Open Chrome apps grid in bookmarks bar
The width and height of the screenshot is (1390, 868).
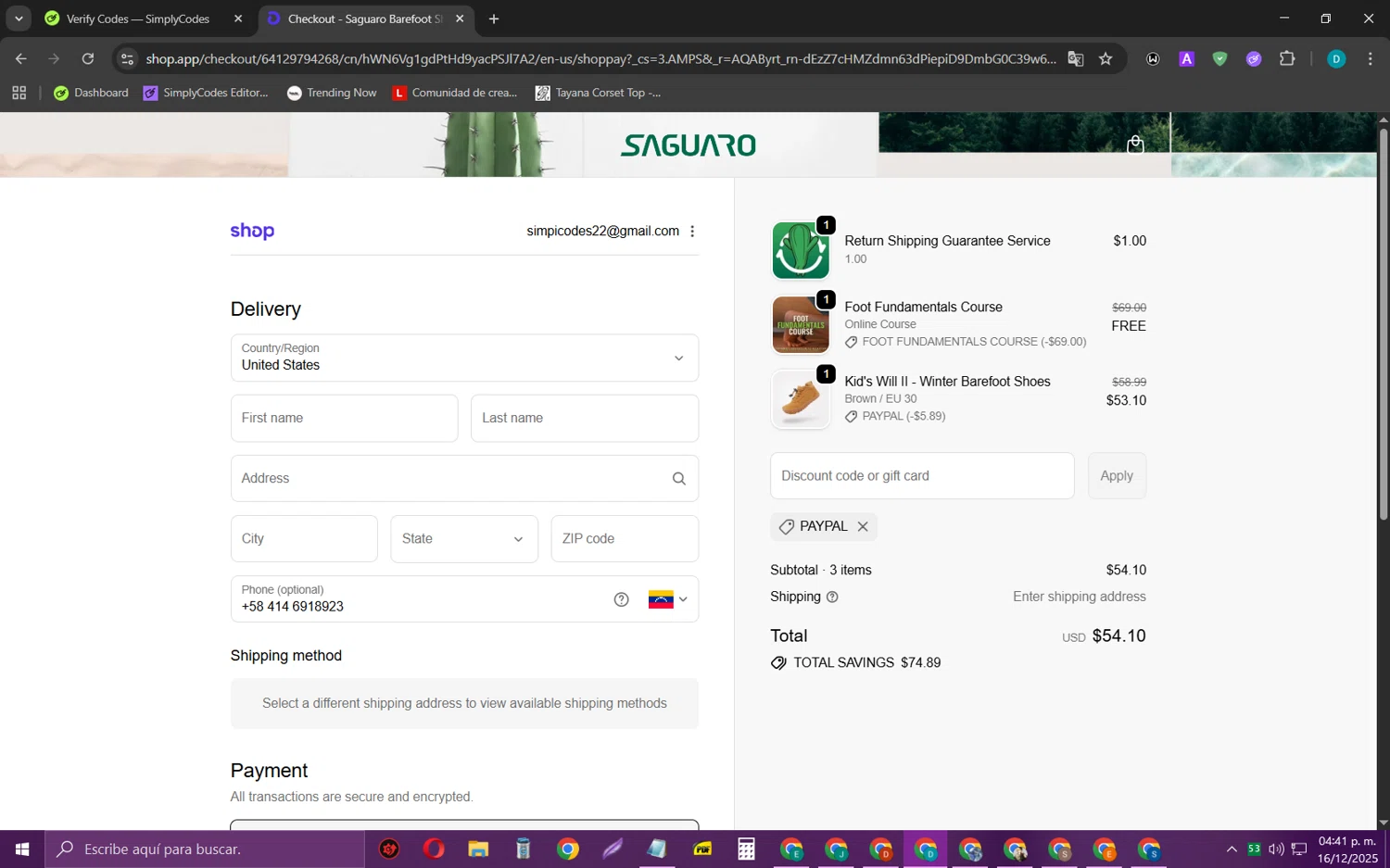(19, 93)
